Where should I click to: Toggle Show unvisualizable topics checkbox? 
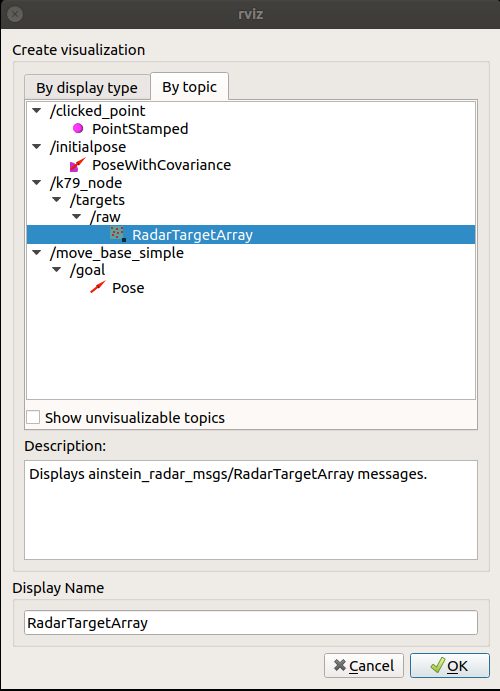(33, 417)
